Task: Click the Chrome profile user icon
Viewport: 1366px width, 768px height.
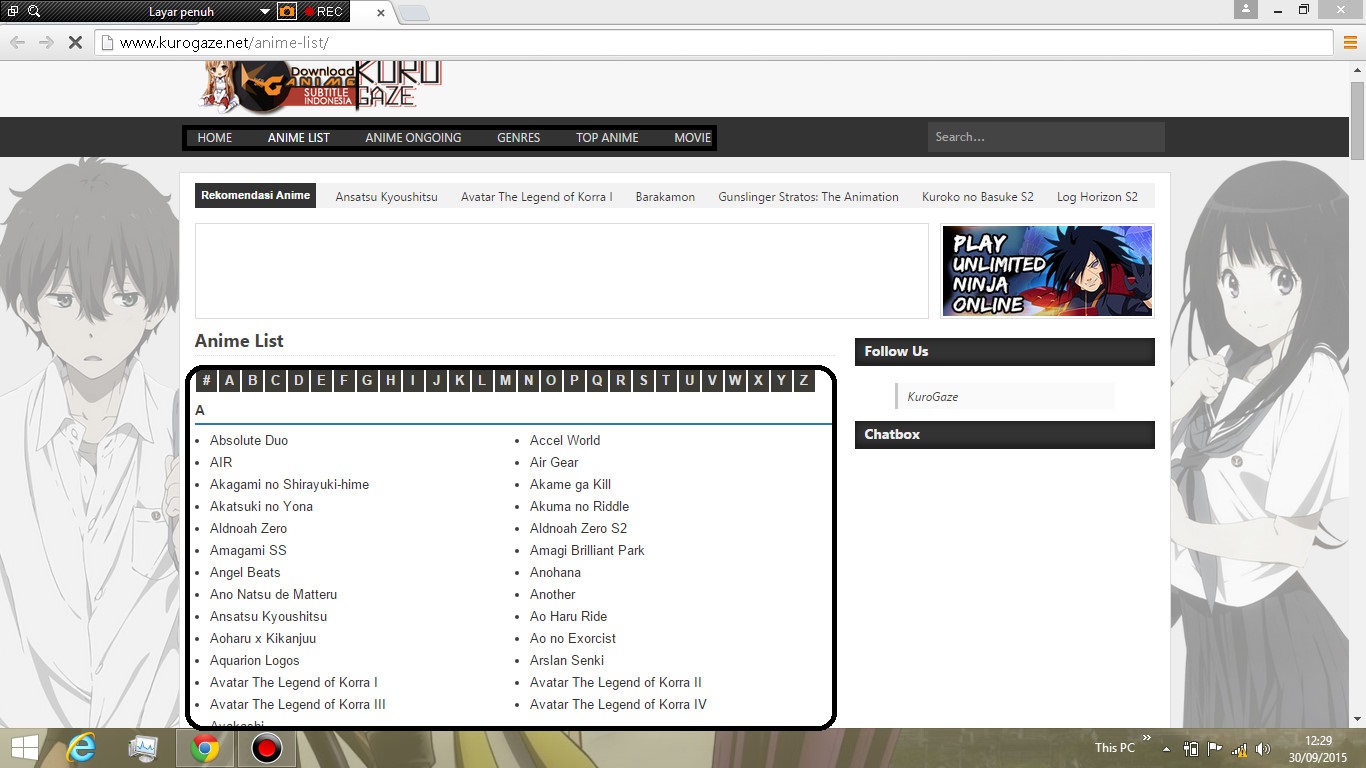Action: pyautogui.click(x=1245, y=9)
